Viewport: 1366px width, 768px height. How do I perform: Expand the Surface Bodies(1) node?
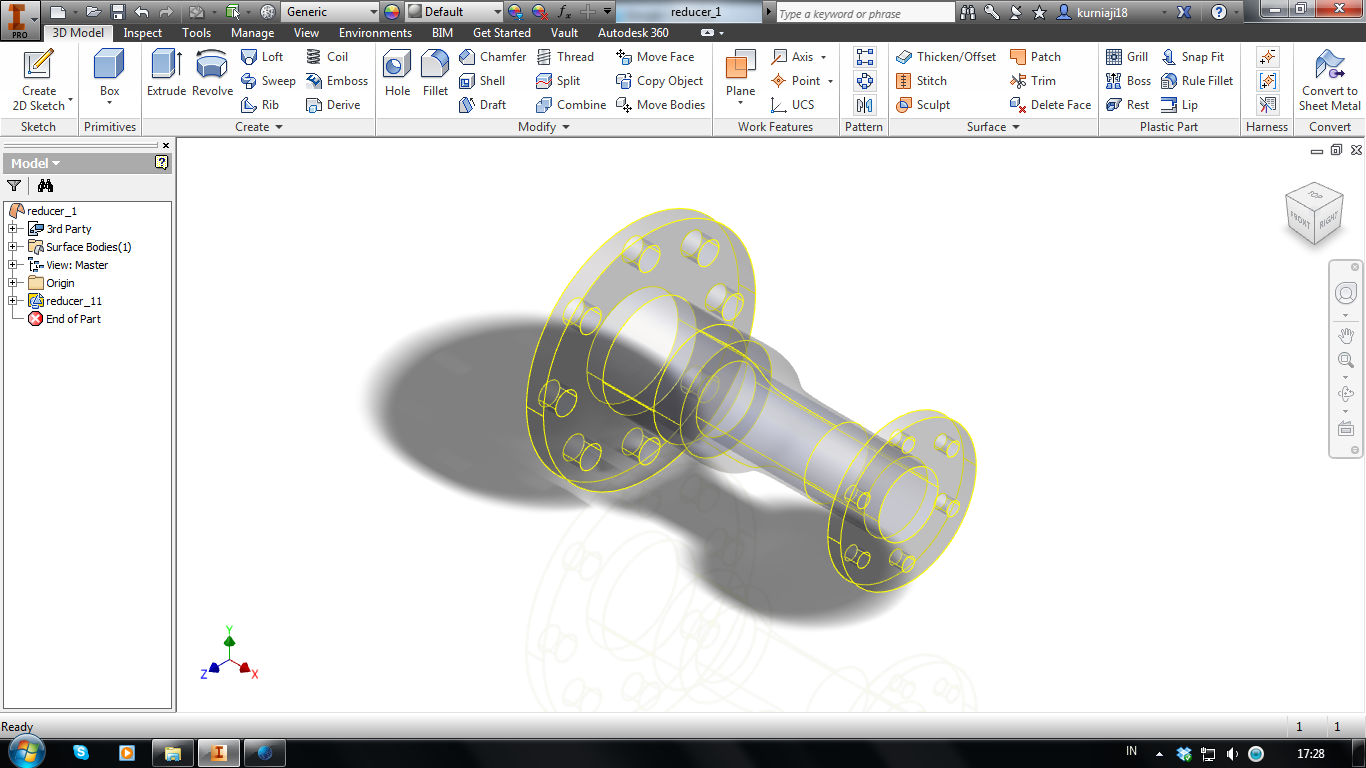tap(13, 247)
